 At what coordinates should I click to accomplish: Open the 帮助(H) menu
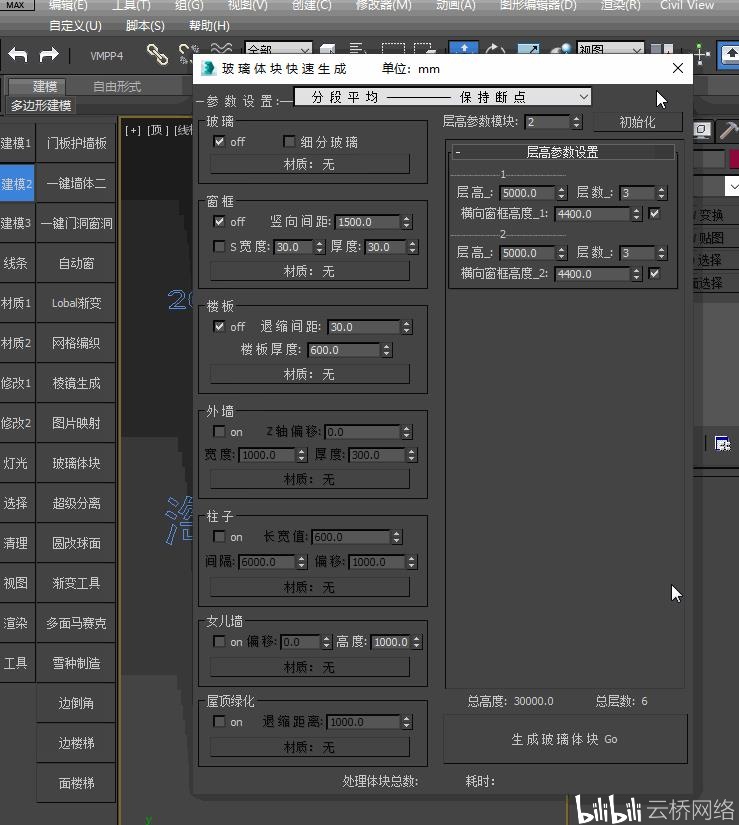(x=209, y=26)
